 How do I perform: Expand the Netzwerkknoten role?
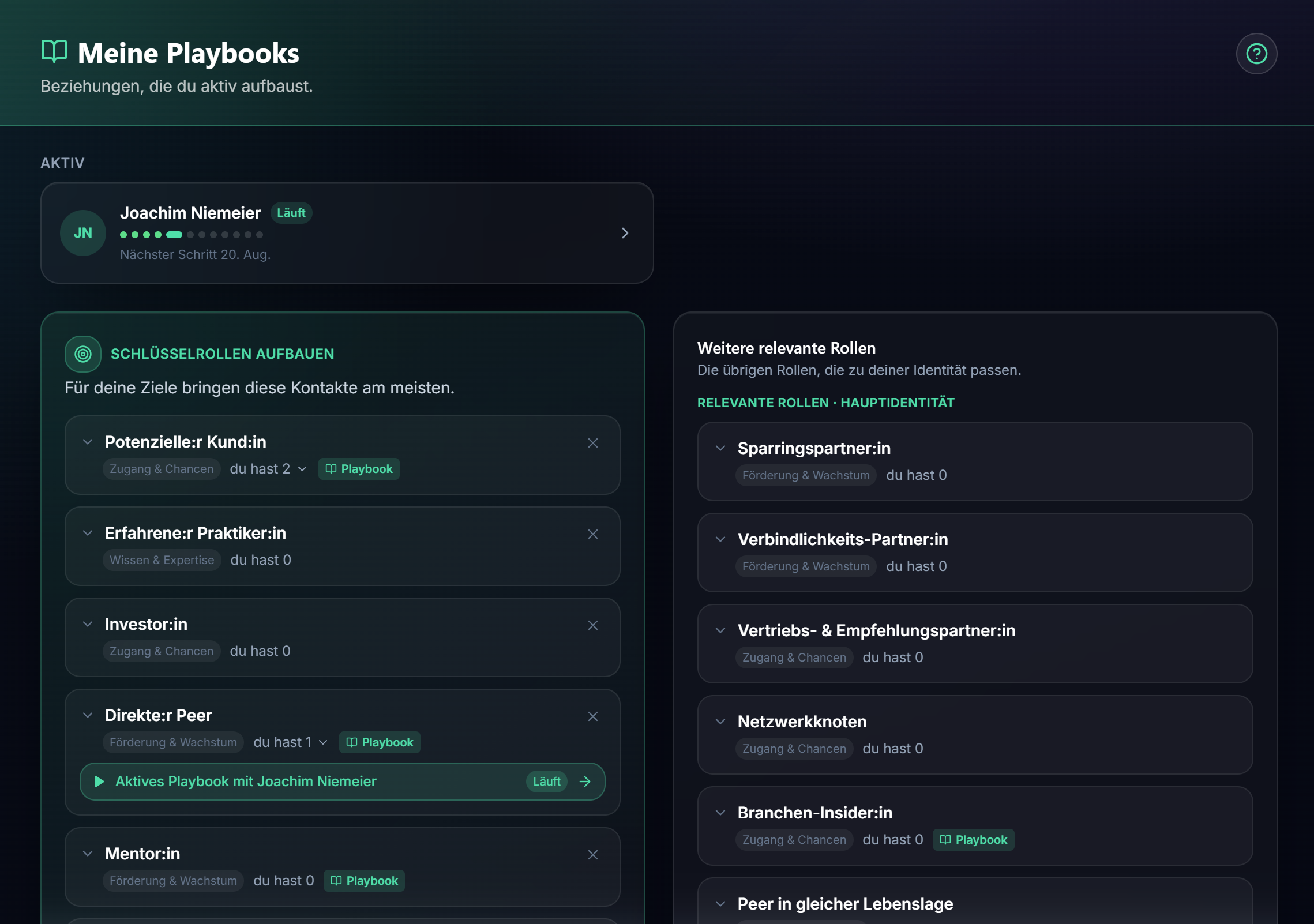click(720, 722)
